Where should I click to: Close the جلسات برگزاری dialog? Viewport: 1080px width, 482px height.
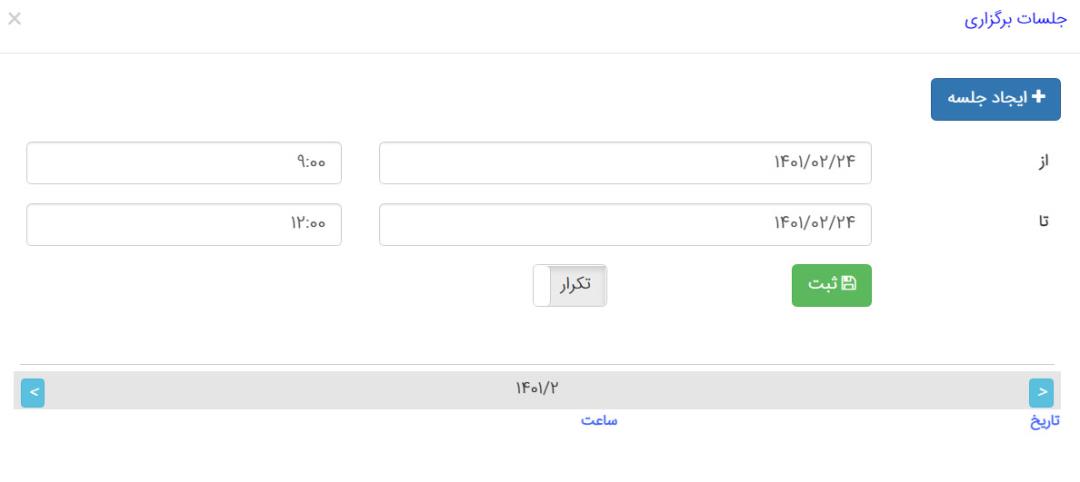14,19
